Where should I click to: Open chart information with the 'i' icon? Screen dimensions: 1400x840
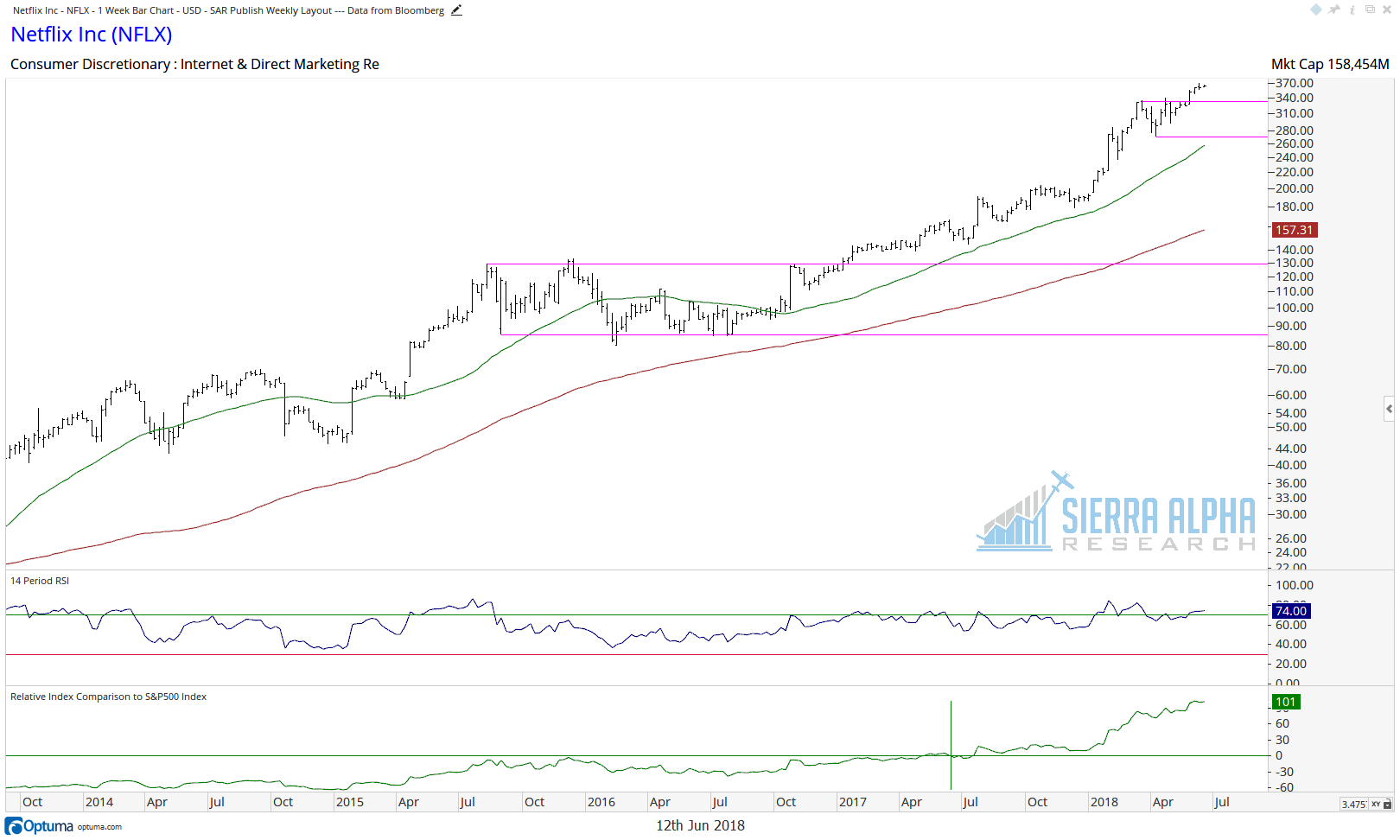tap(1352, 10)
